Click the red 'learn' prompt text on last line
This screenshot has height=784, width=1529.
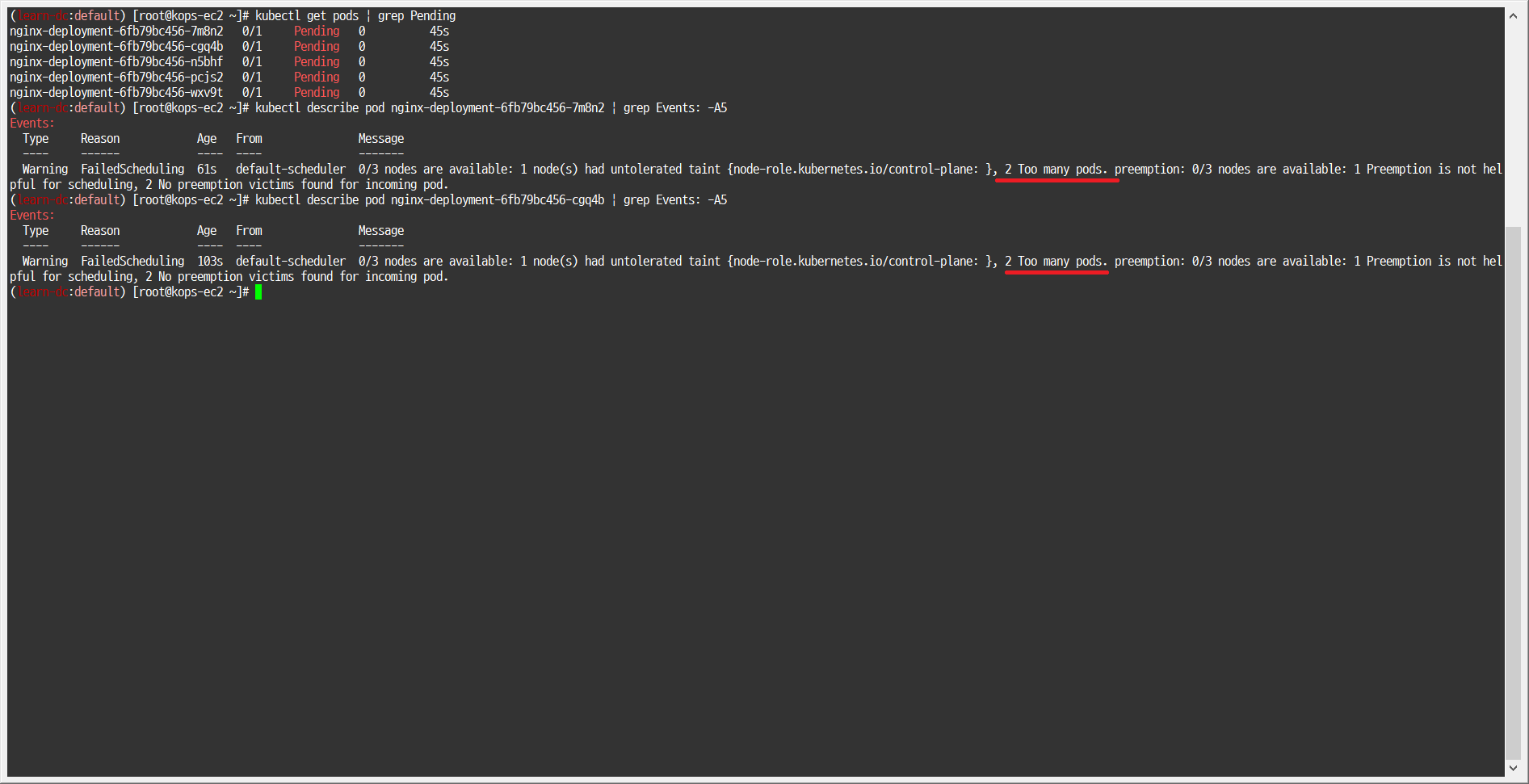(x=40, y=291)
